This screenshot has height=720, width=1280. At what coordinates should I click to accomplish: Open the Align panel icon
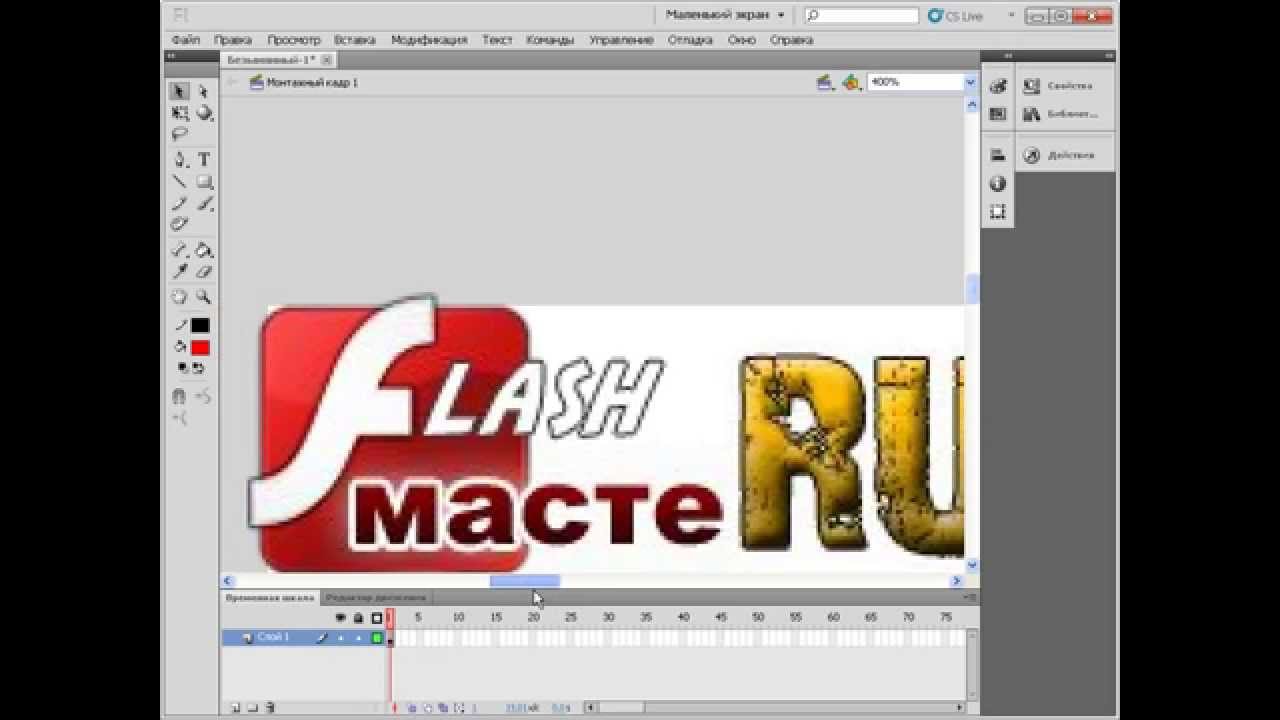997,155
